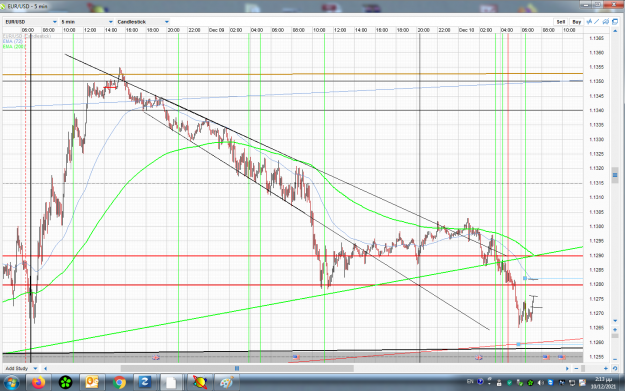625x391 pixels.
Task: Open the Windows Start menu
Action: click(x=11, y=383)
